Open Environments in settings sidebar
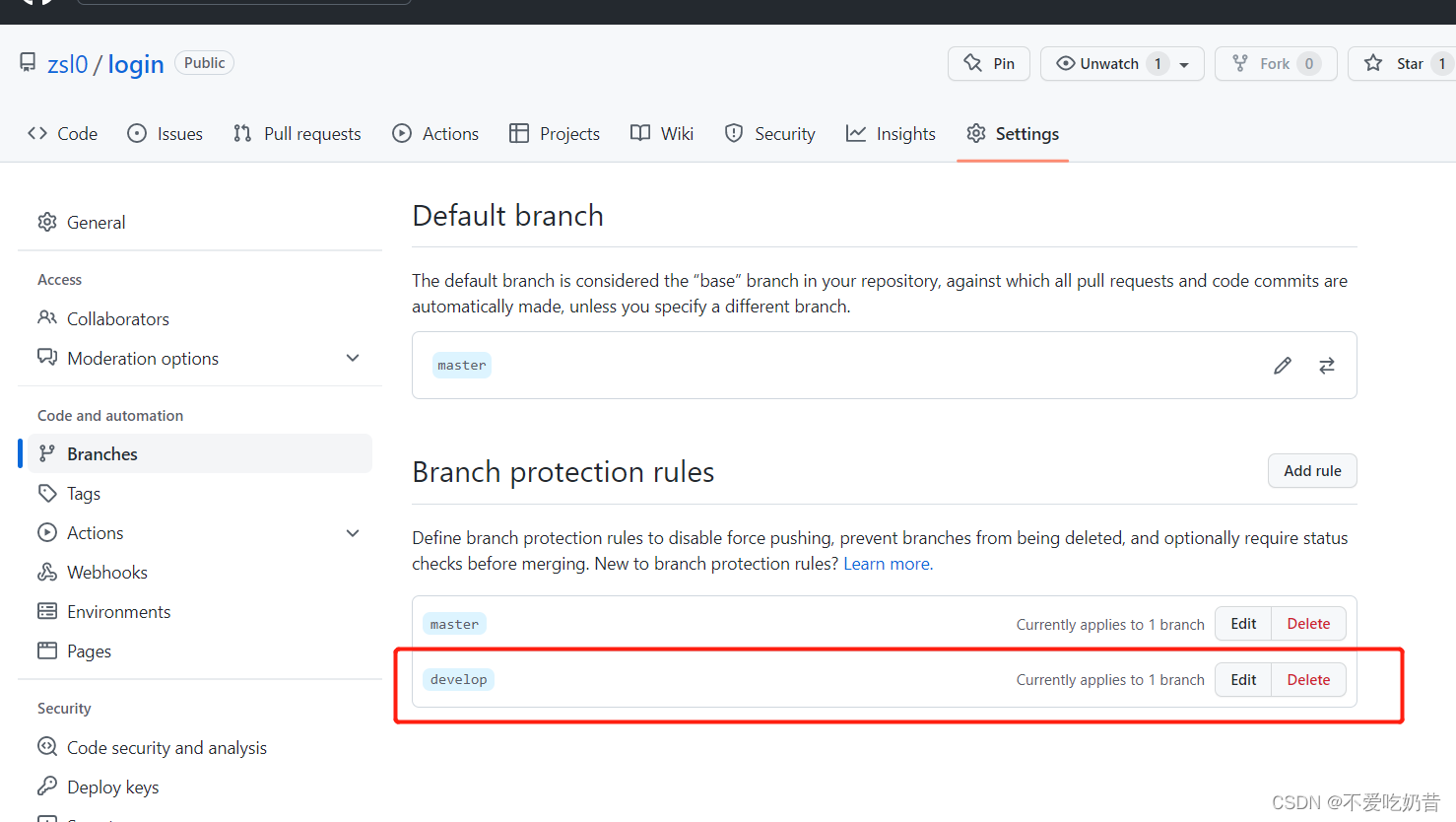The height and width of the screenshot is (822, 1456). coord(200,611)
